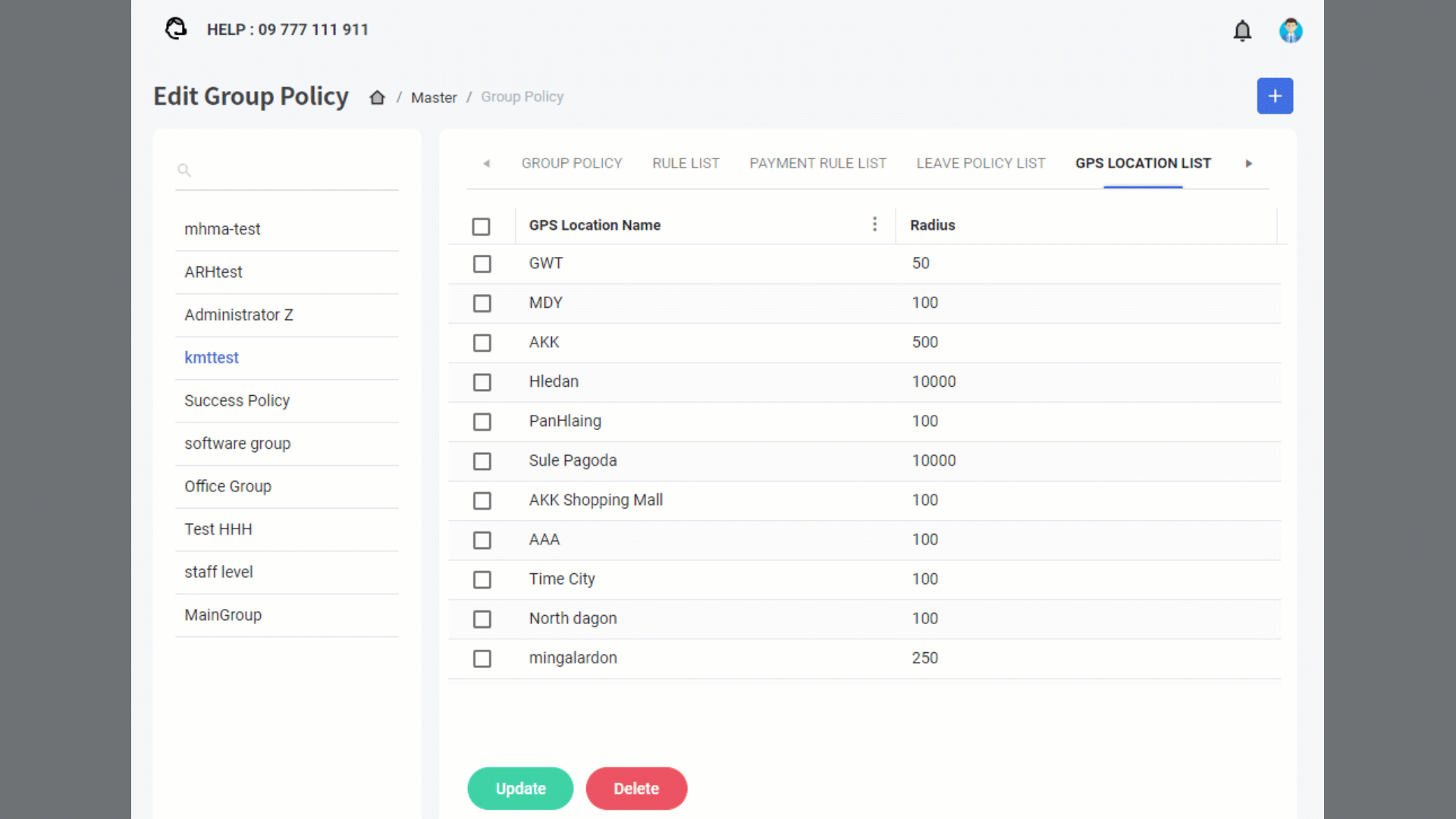Image resolution: width=1456 pixels, height=819 pixels.
Task: Toggle the select-all header checkbox
Action: point(481,226)
